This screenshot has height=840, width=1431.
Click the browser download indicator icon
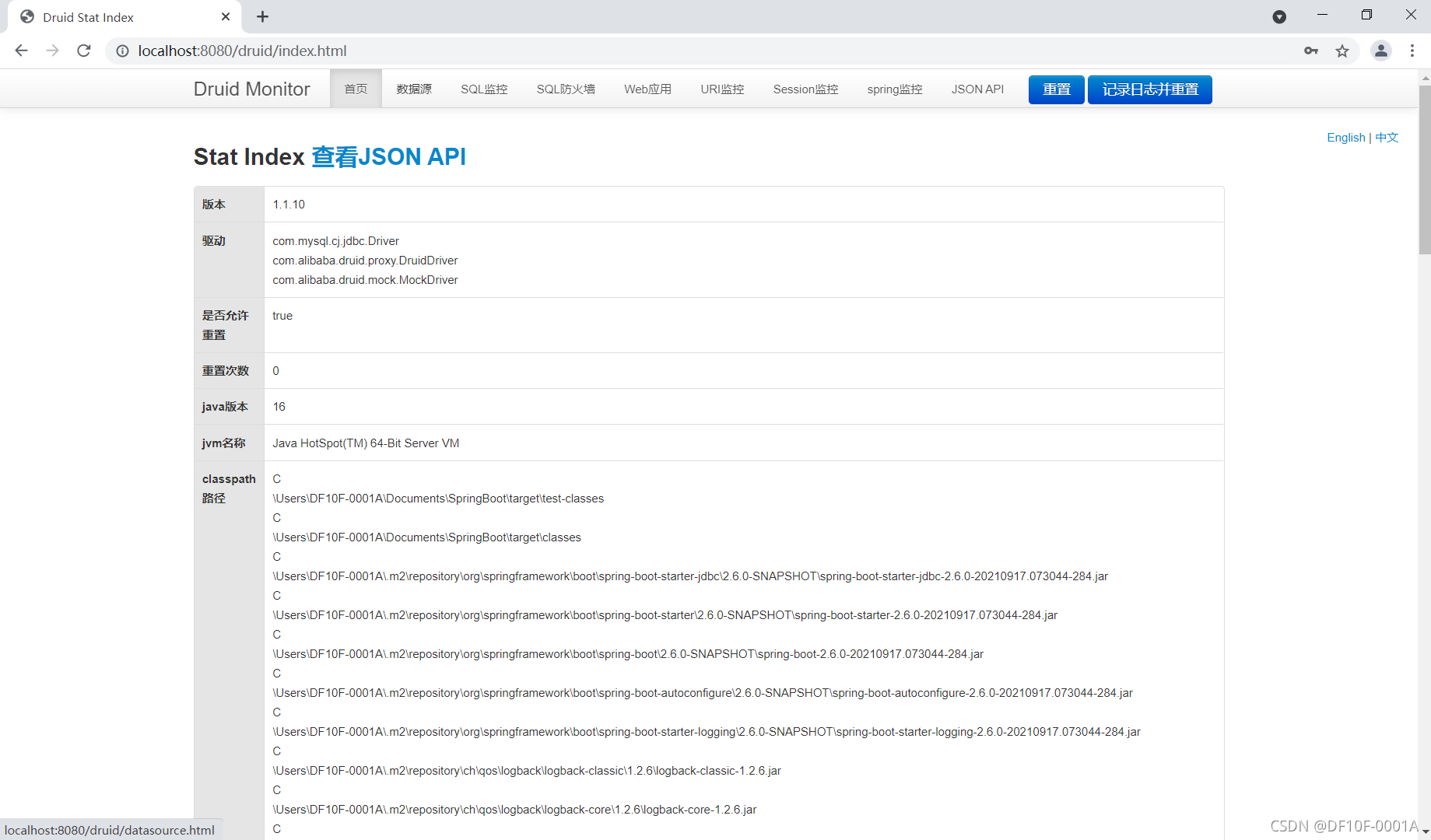[x=1278, y=16]
